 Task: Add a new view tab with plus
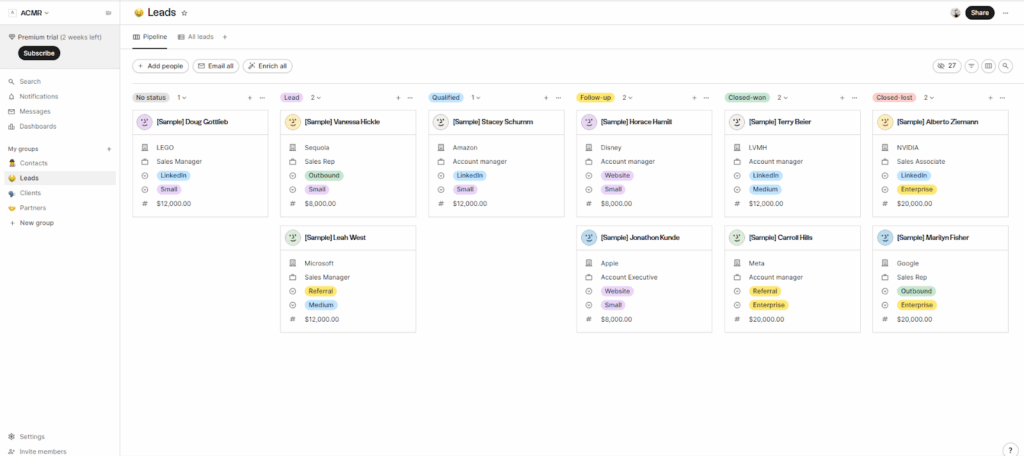[225, 37]
